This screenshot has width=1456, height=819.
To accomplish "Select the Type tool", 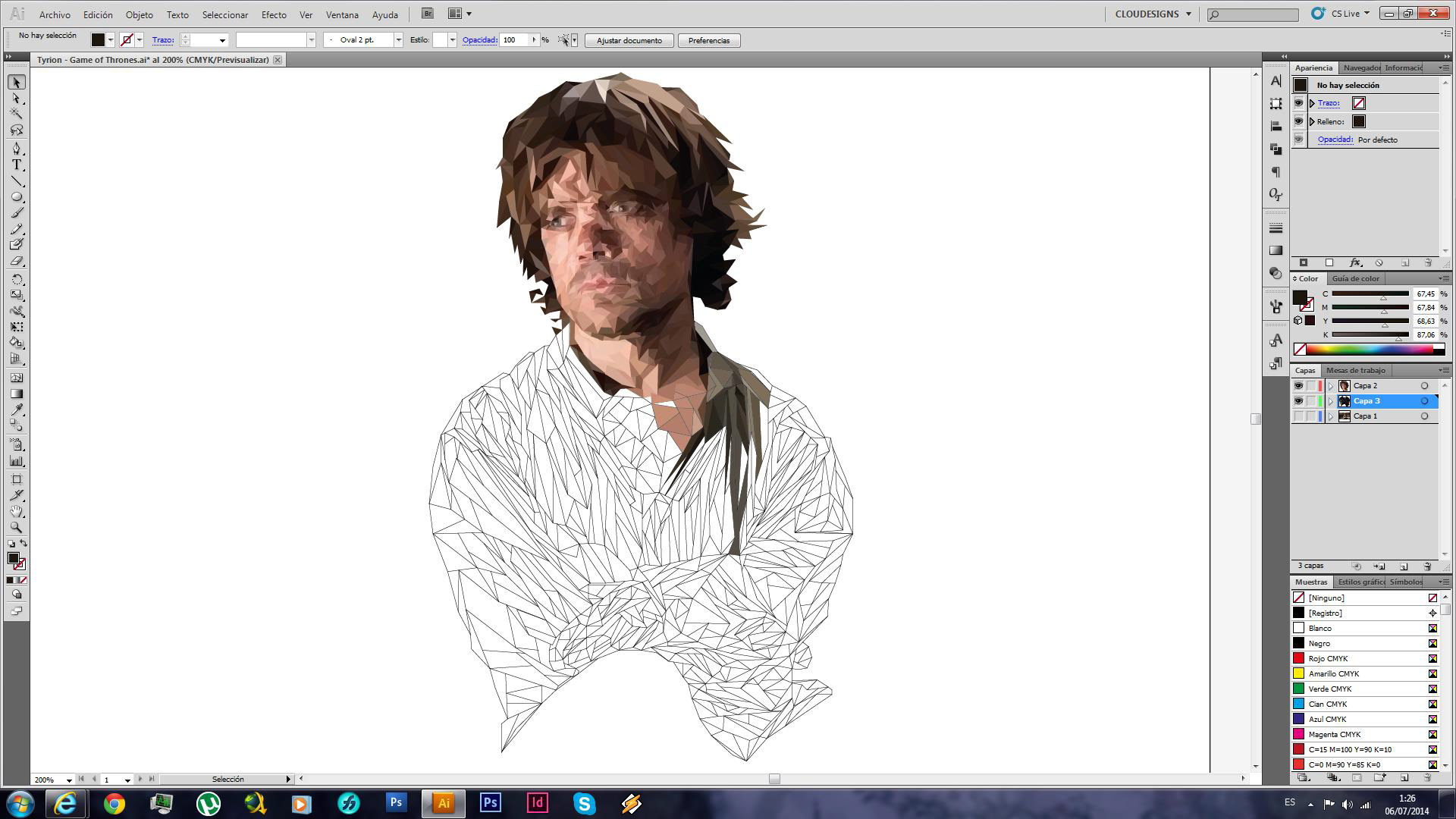I will [17, 165].
